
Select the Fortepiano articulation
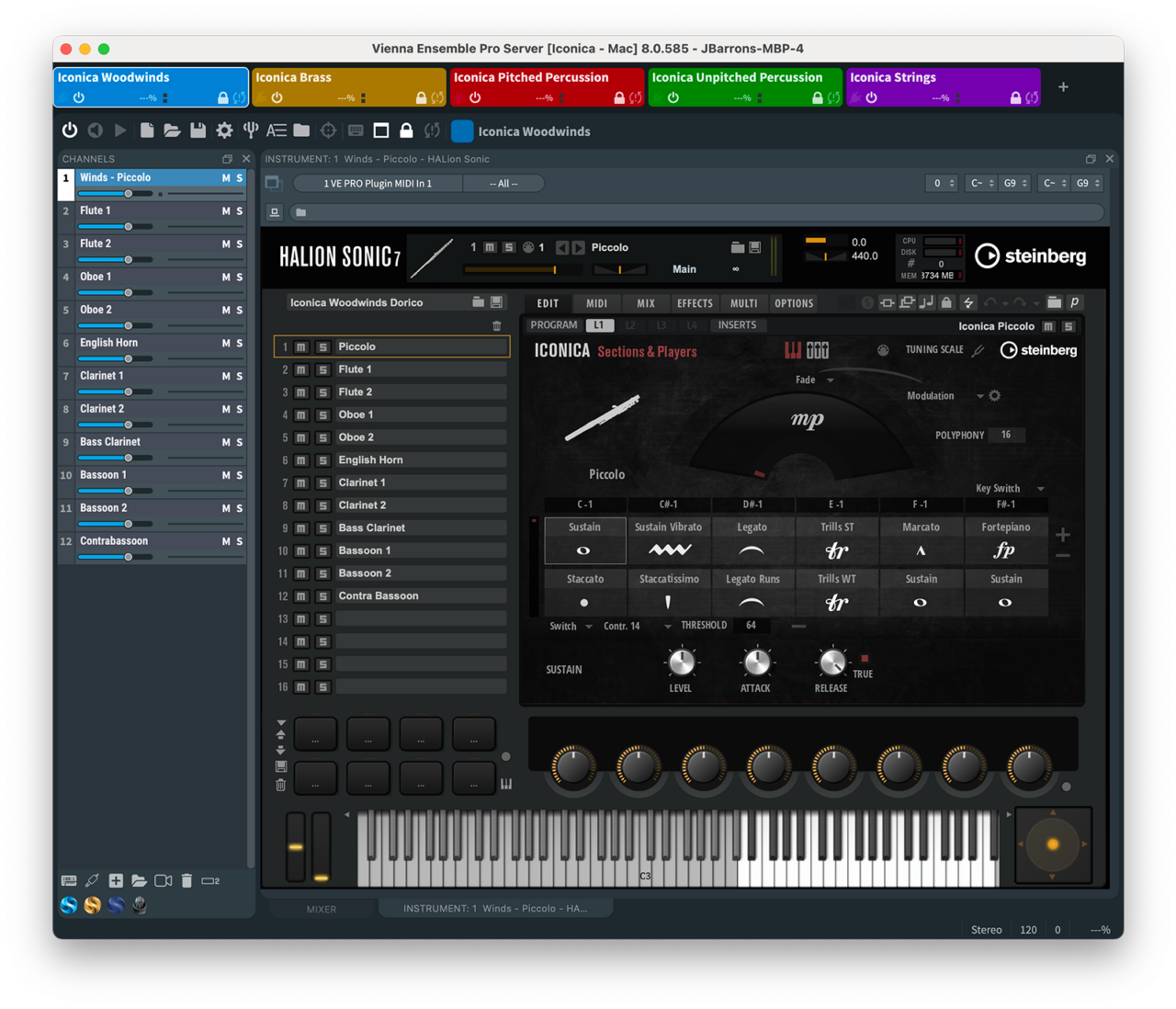(x=1006, y=540)
